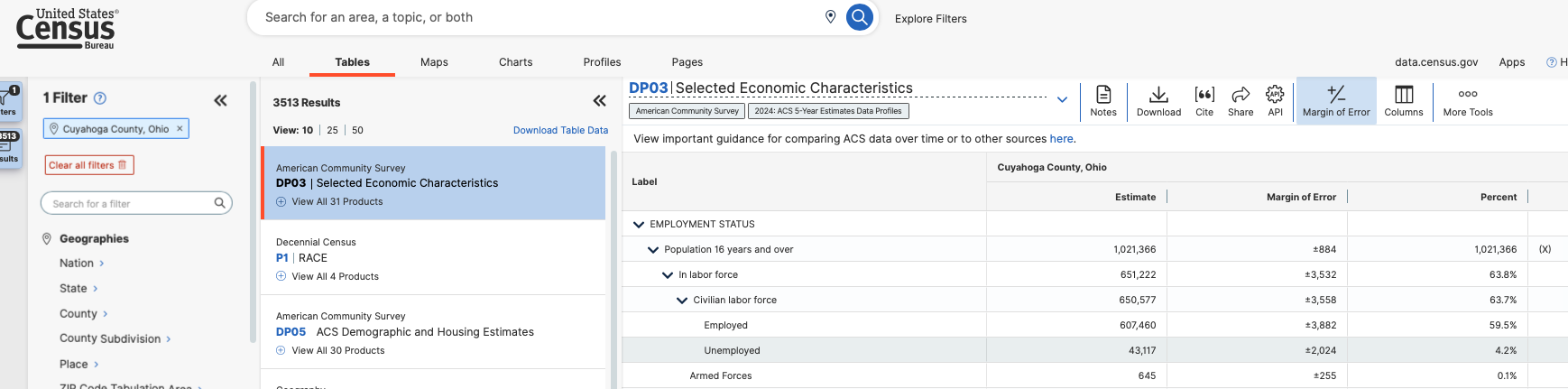Open the P1 RACE result
1568x389 pixels.
tap(301, 257)
